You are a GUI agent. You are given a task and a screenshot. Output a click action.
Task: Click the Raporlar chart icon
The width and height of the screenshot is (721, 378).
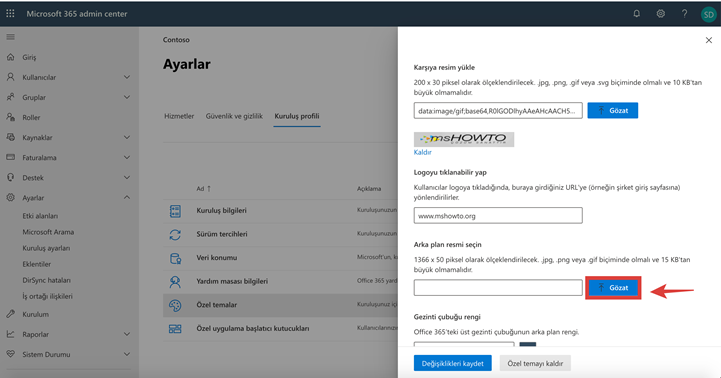(11, 334)
